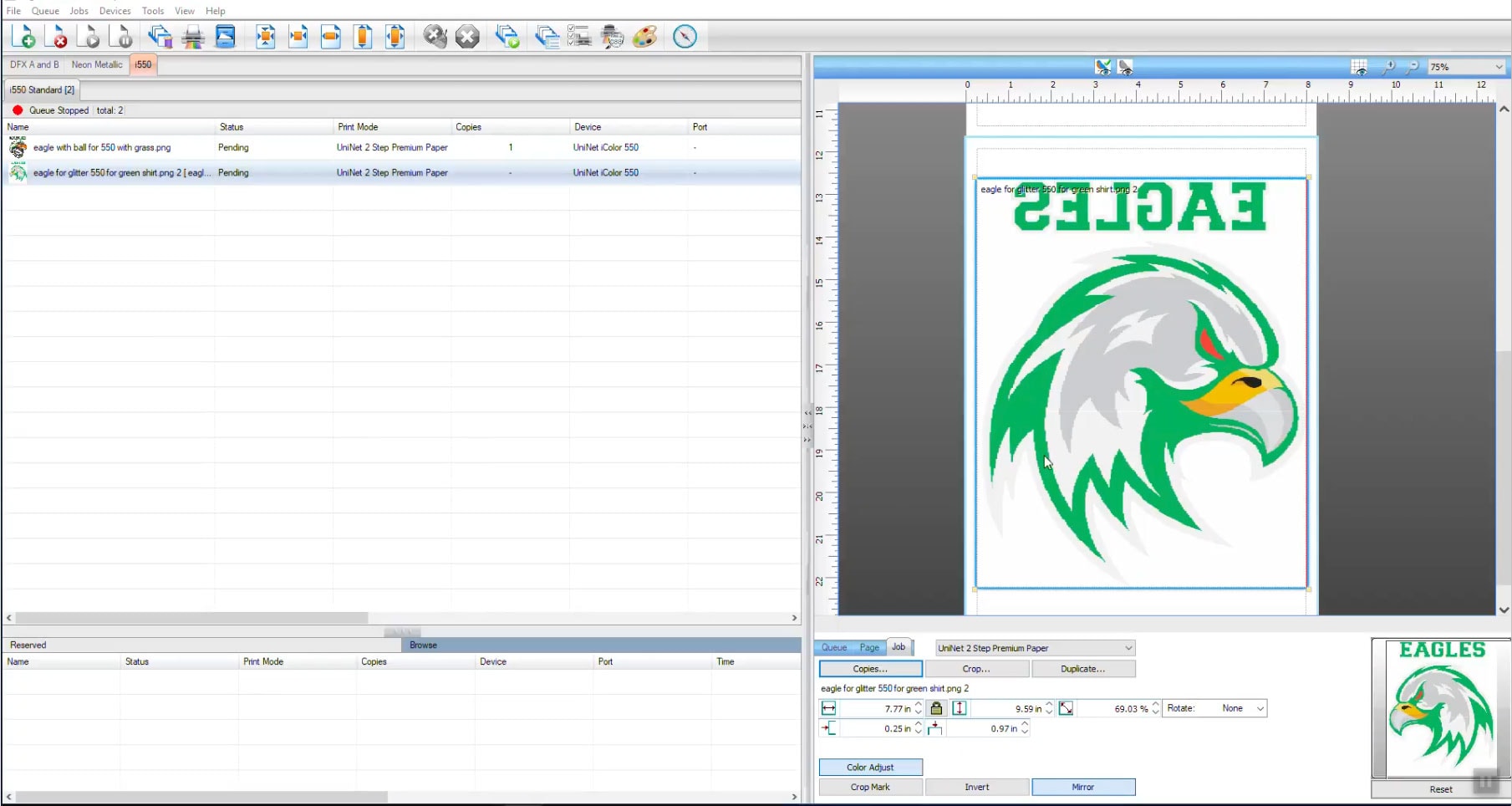Open the color adjustment palette tool
This screenshot has height=806, width=1512.
644,36
